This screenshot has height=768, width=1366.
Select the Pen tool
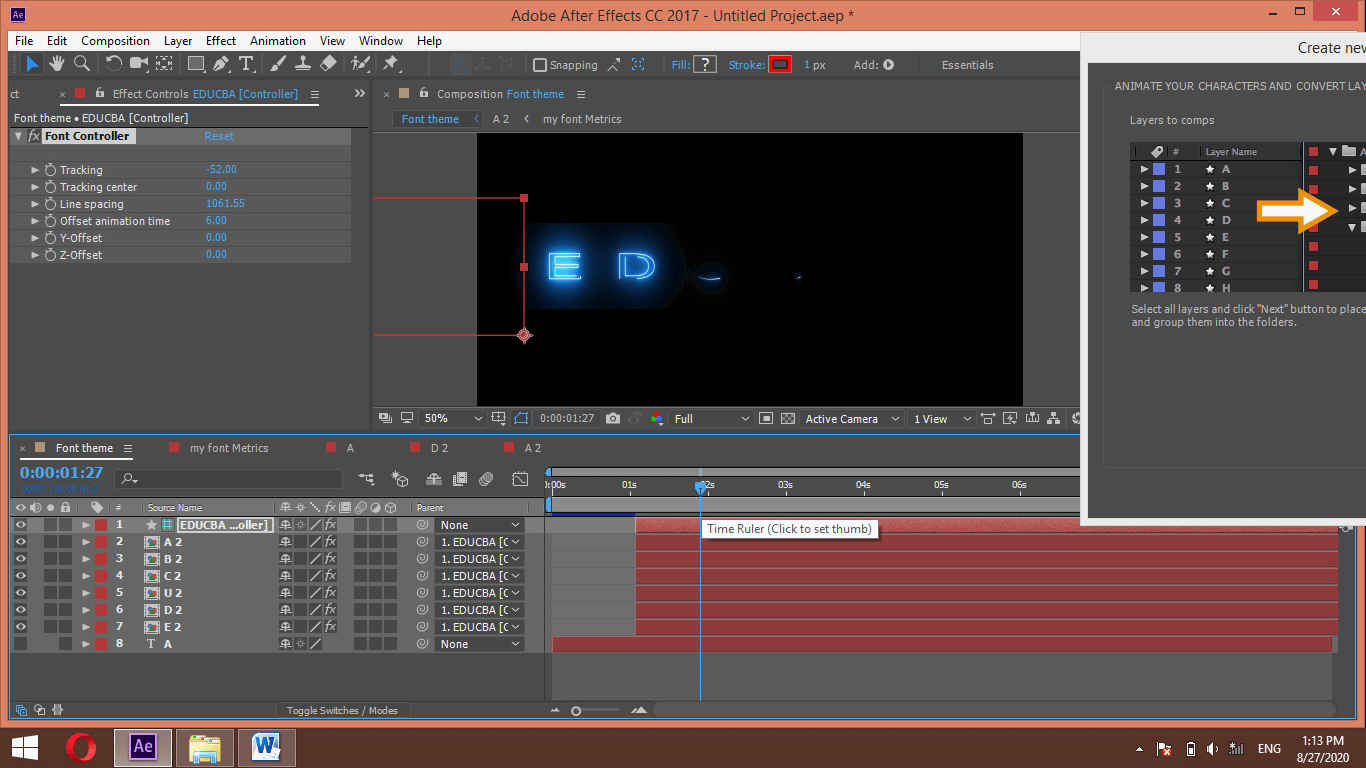pyautogui.click(x=221, y=64)
